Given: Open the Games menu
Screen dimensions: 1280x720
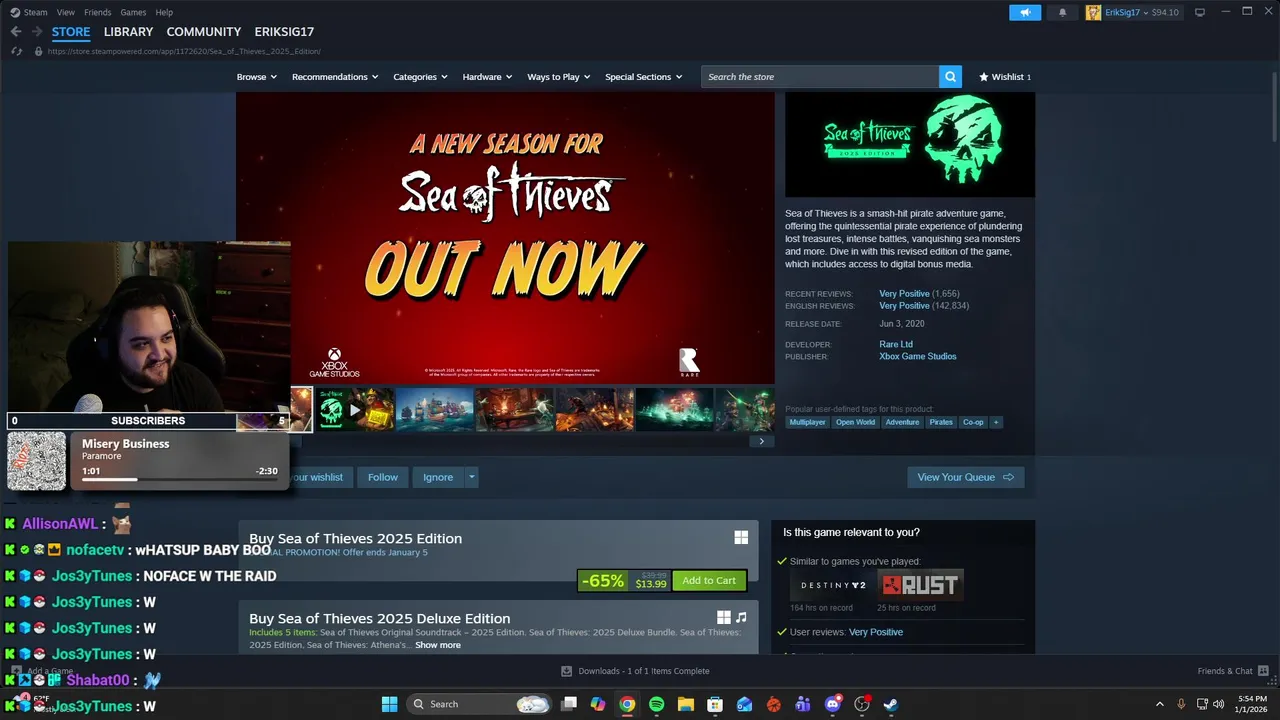Looking at the screenshot, I should [x=133, y=12].
